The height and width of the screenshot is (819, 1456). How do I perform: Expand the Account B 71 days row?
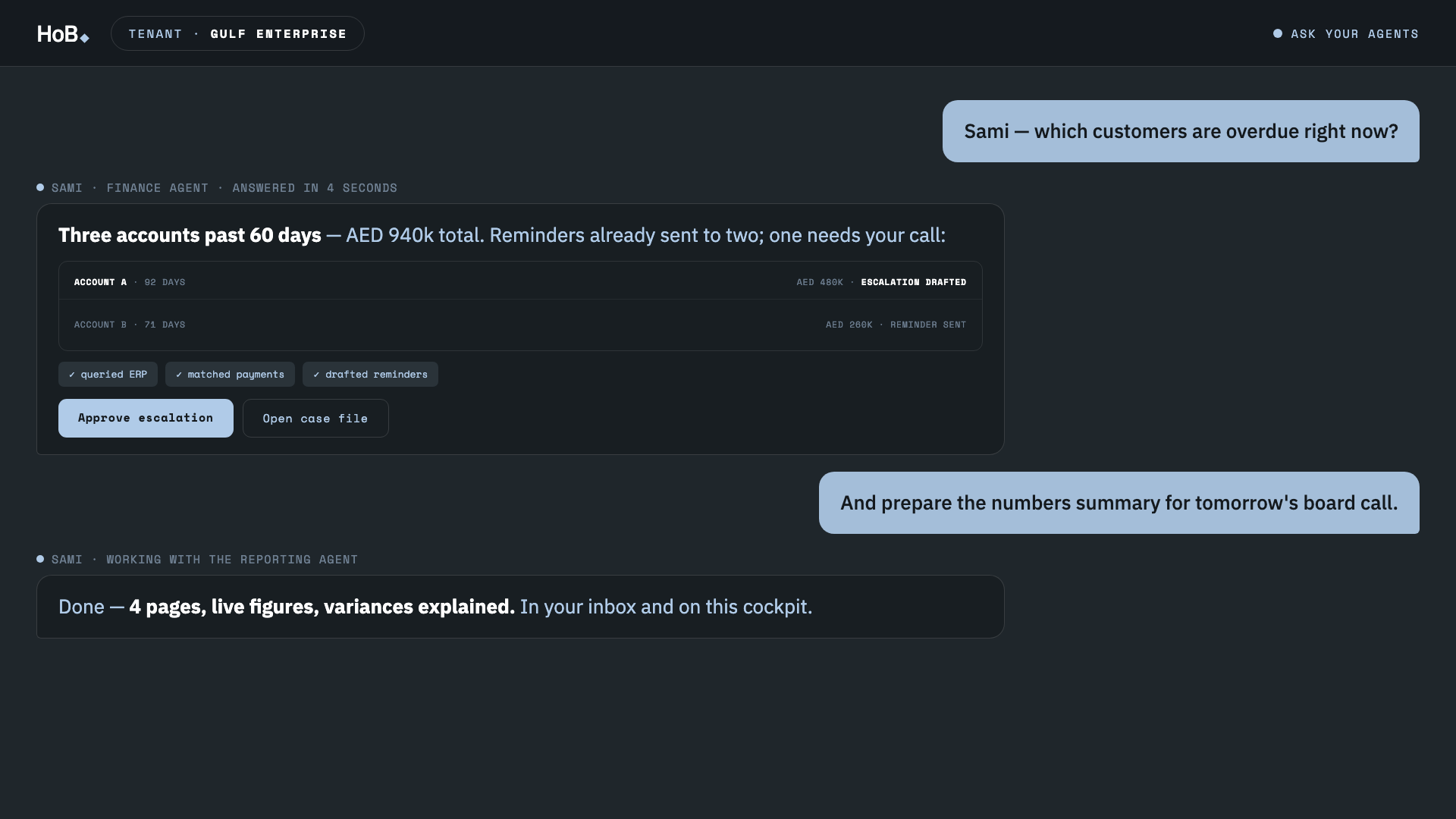pyautogui.click(x=520, y=325)
